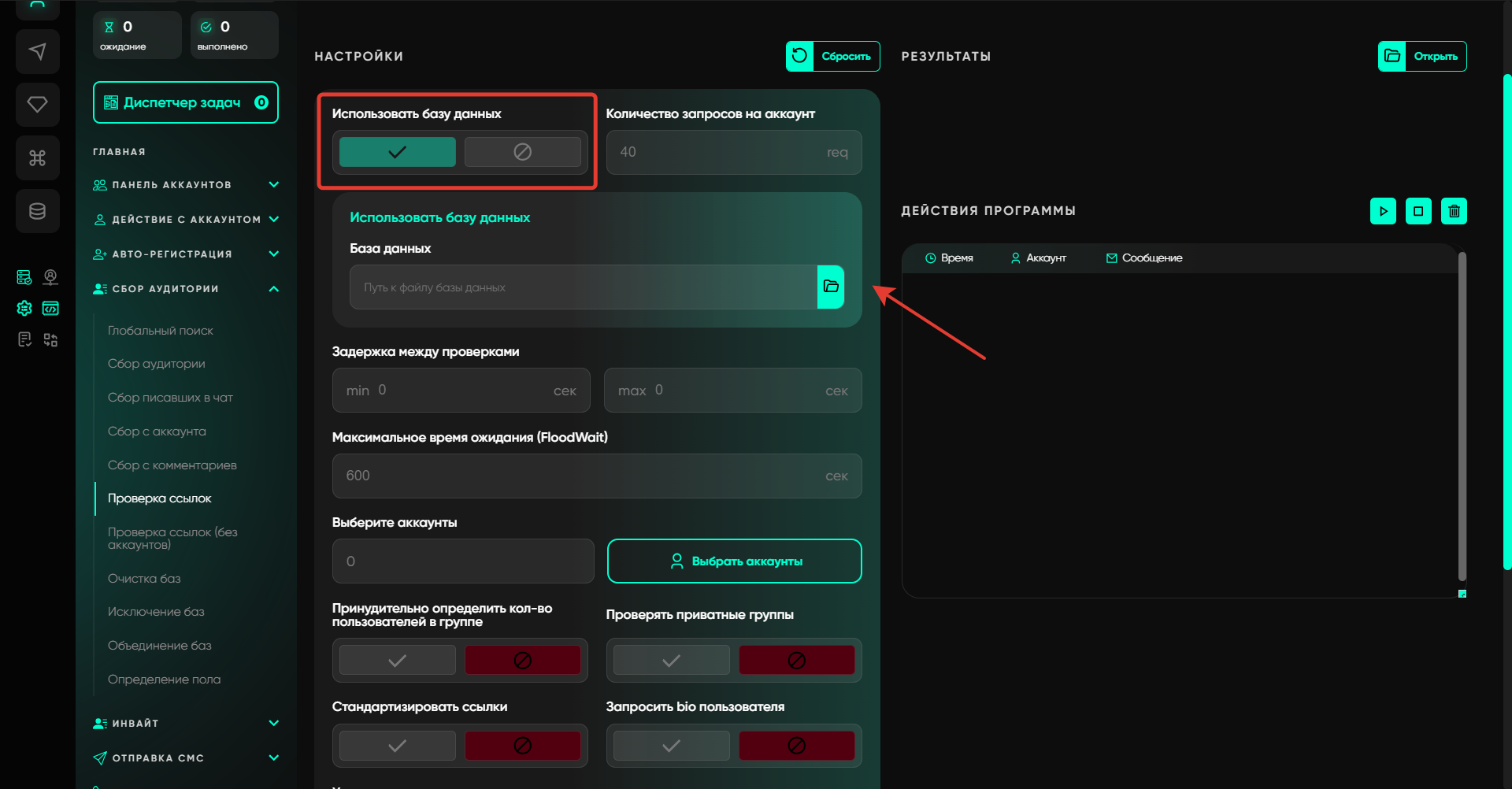1512x789 pixels.
Task: Open the database stack icon in sidebar
Action: pos(37,211)
